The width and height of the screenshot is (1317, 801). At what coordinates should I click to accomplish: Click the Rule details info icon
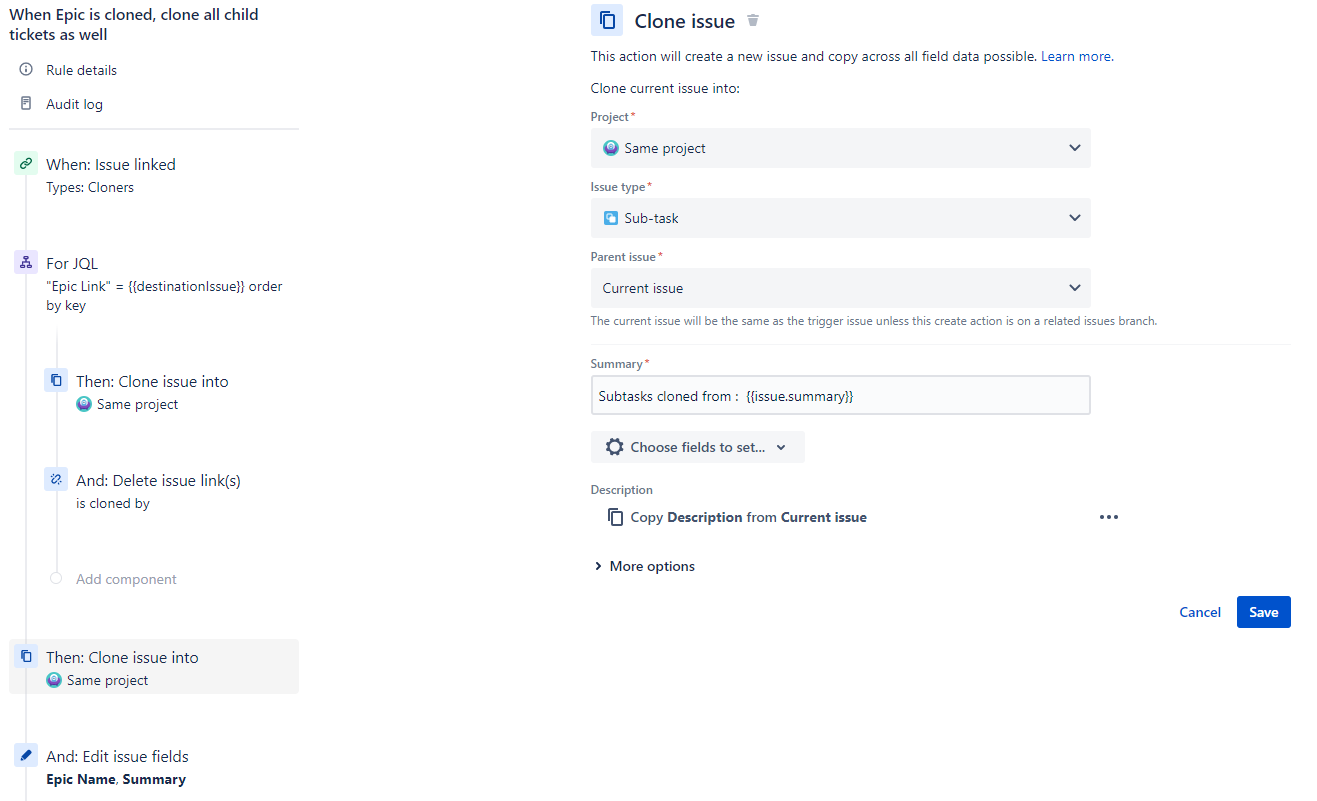click(26, 70)
